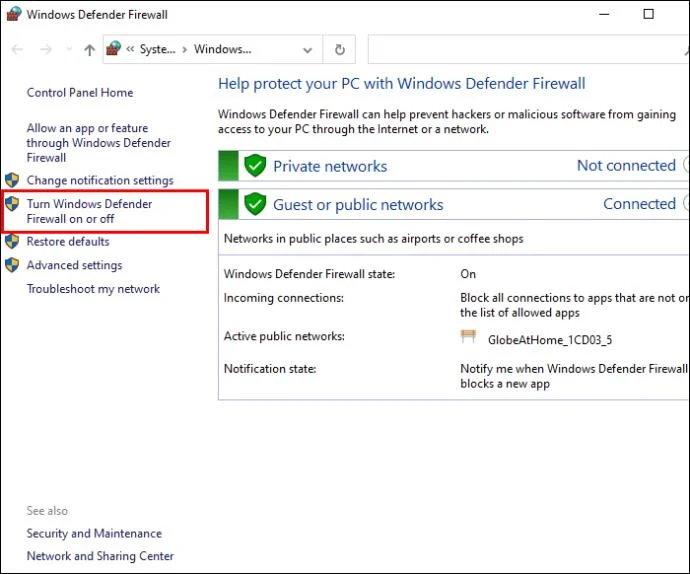Click the Back navigation arrow
This screenshot has height=574, width=690.
17,49
